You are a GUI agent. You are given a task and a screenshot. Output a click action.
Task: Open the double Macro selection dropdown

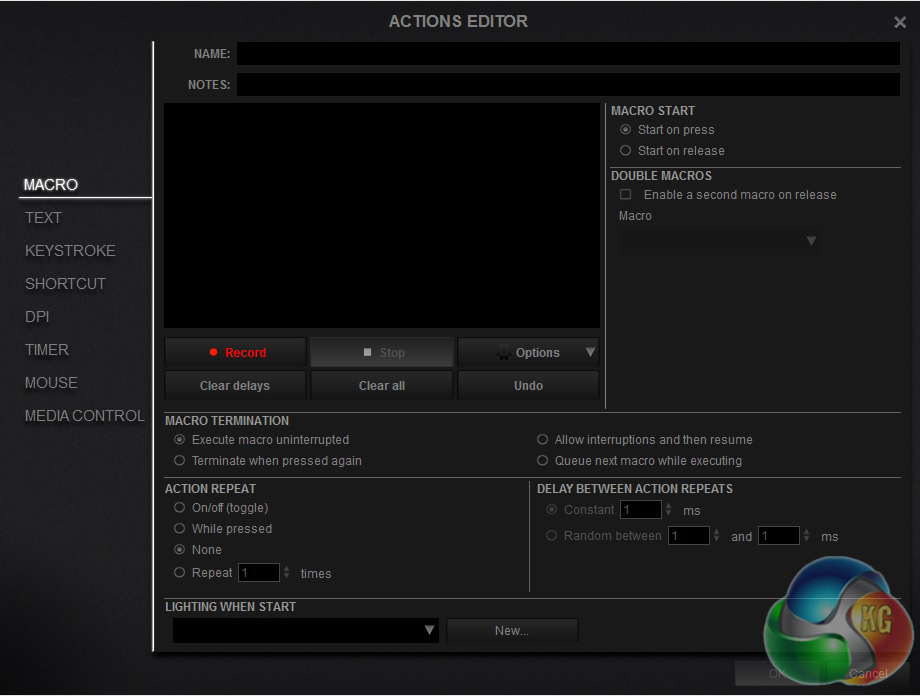(x=718, y=240)
